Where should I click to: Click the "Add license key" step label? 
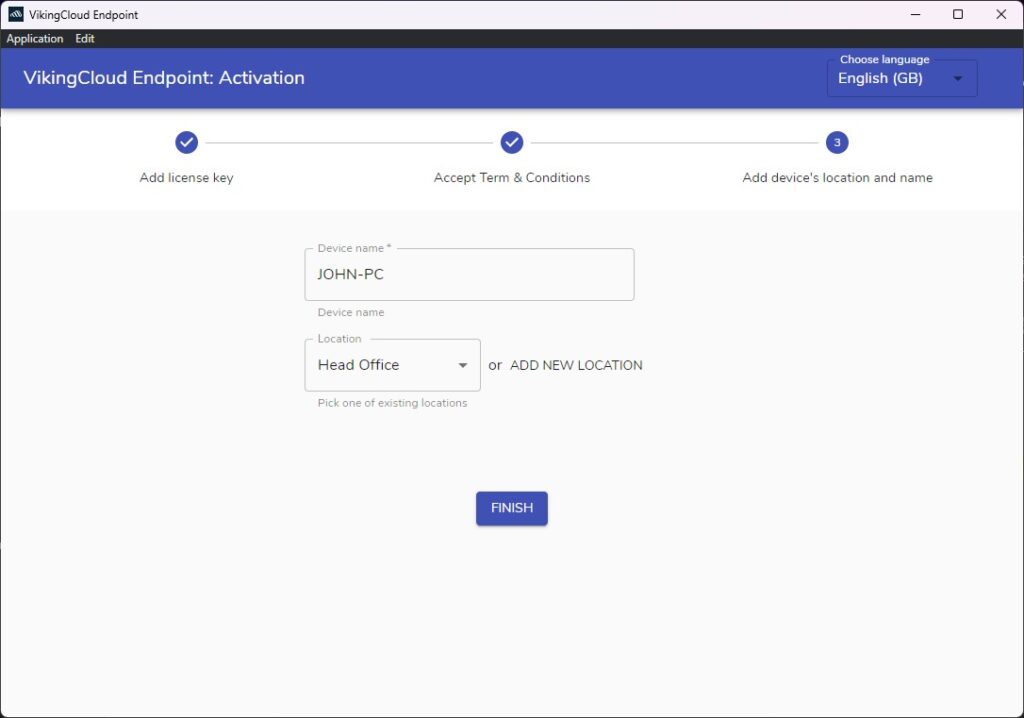(186, 177)
